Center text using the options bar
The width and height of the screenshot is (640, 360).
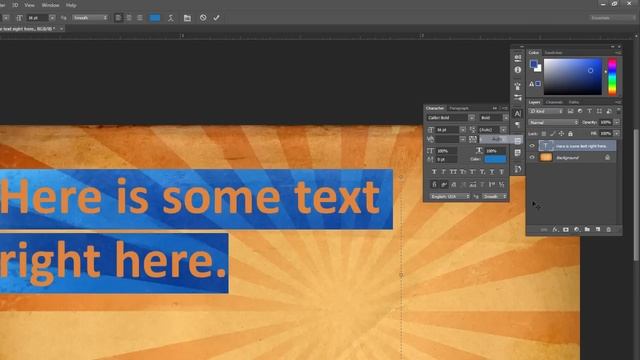pyautogui.click(x=129, y=18)
